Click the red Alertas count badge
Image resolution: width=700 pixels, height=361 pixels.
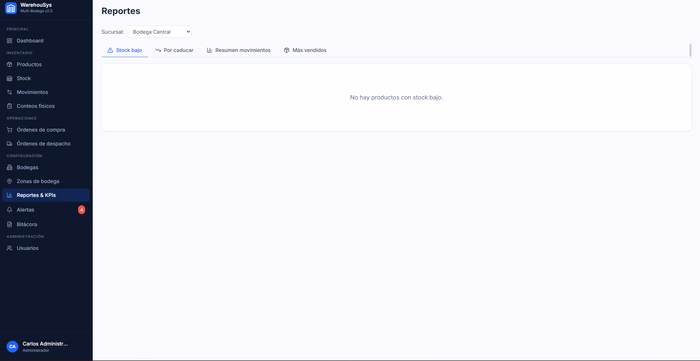click(81, 210)
